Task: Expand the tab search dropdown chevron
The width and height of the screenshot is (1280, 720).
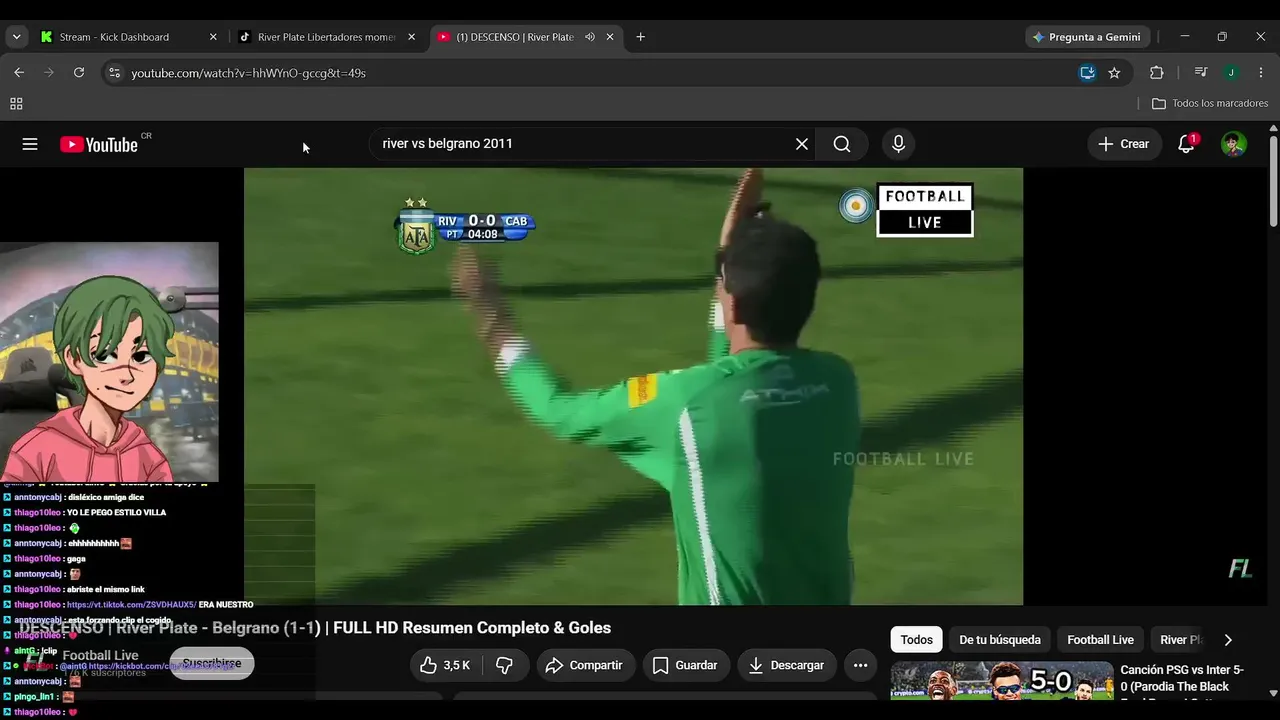Action: pos(16,37)
